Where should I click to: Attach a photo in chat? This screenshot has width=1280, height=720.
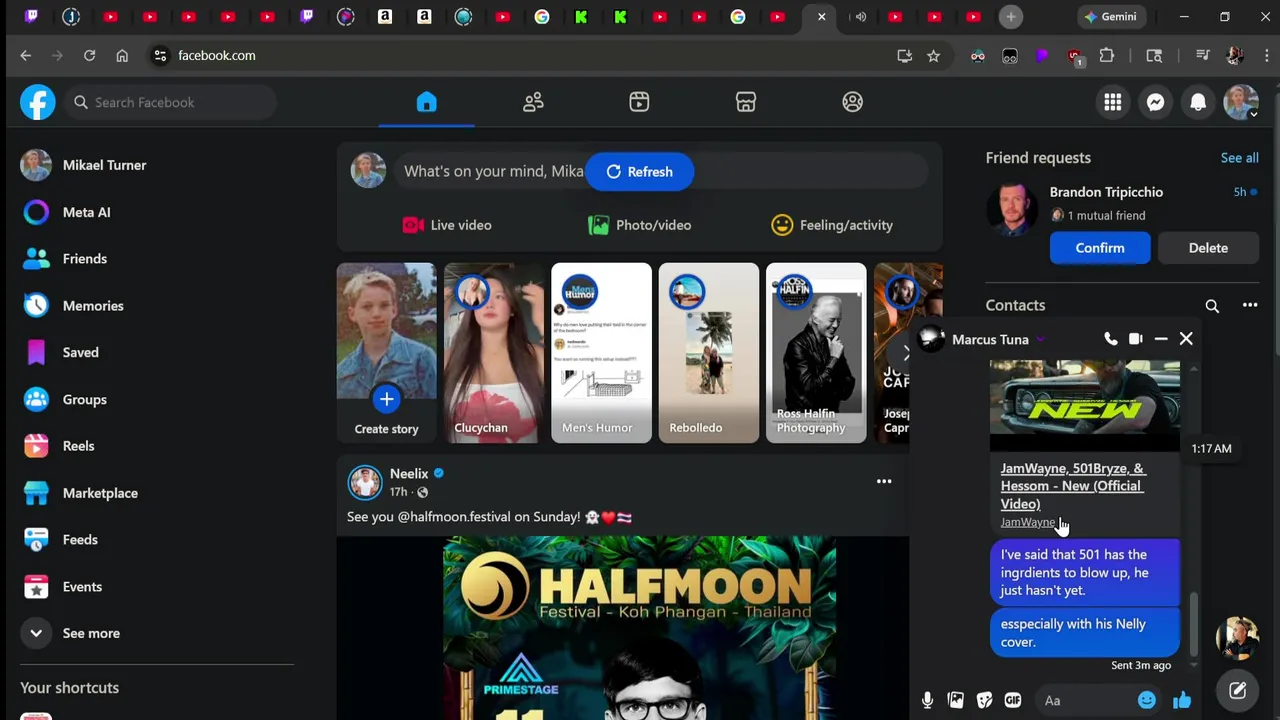tap(956, 701)
